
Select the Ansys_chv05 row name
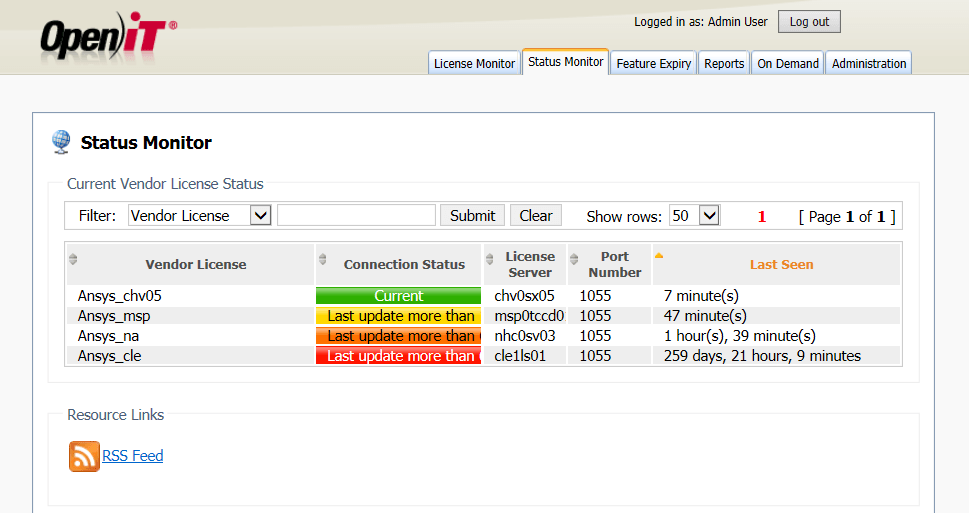[119, 296]
